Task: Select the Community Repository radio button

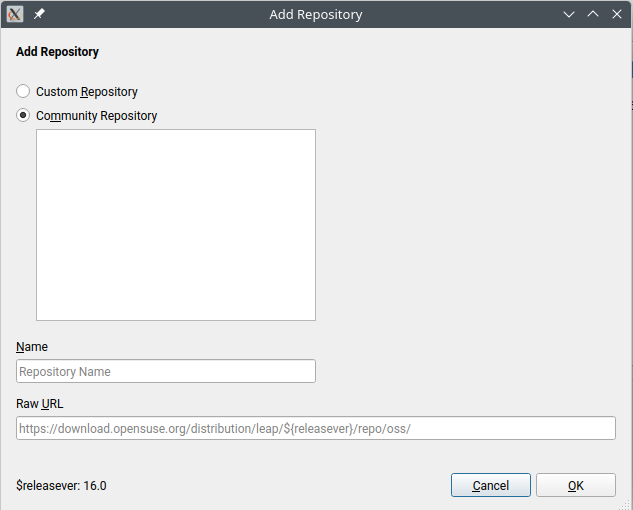Action: [x=24, y=116]
